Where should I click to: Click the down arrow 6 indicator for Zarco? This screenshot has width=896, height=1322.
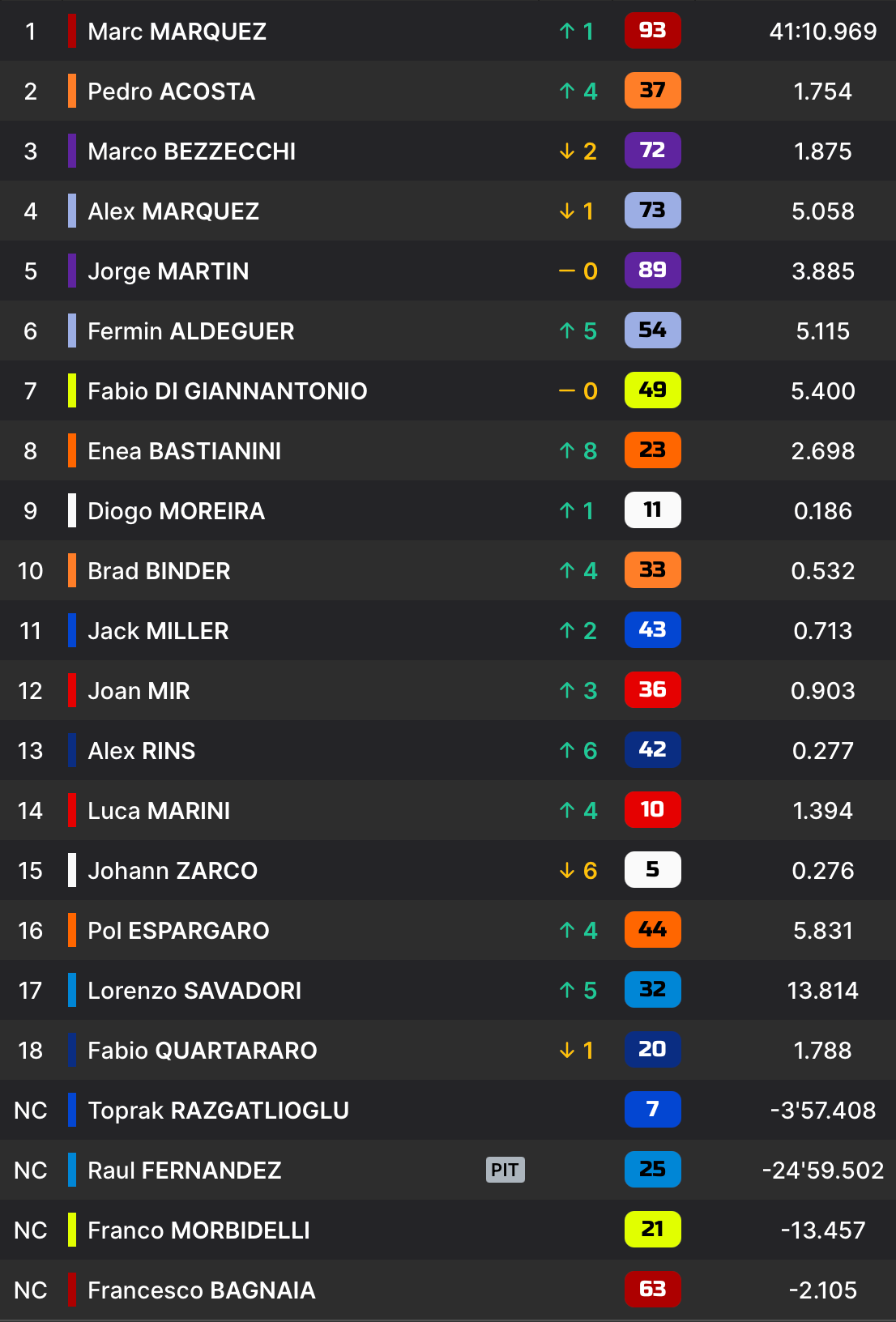(x=578, y=870)
